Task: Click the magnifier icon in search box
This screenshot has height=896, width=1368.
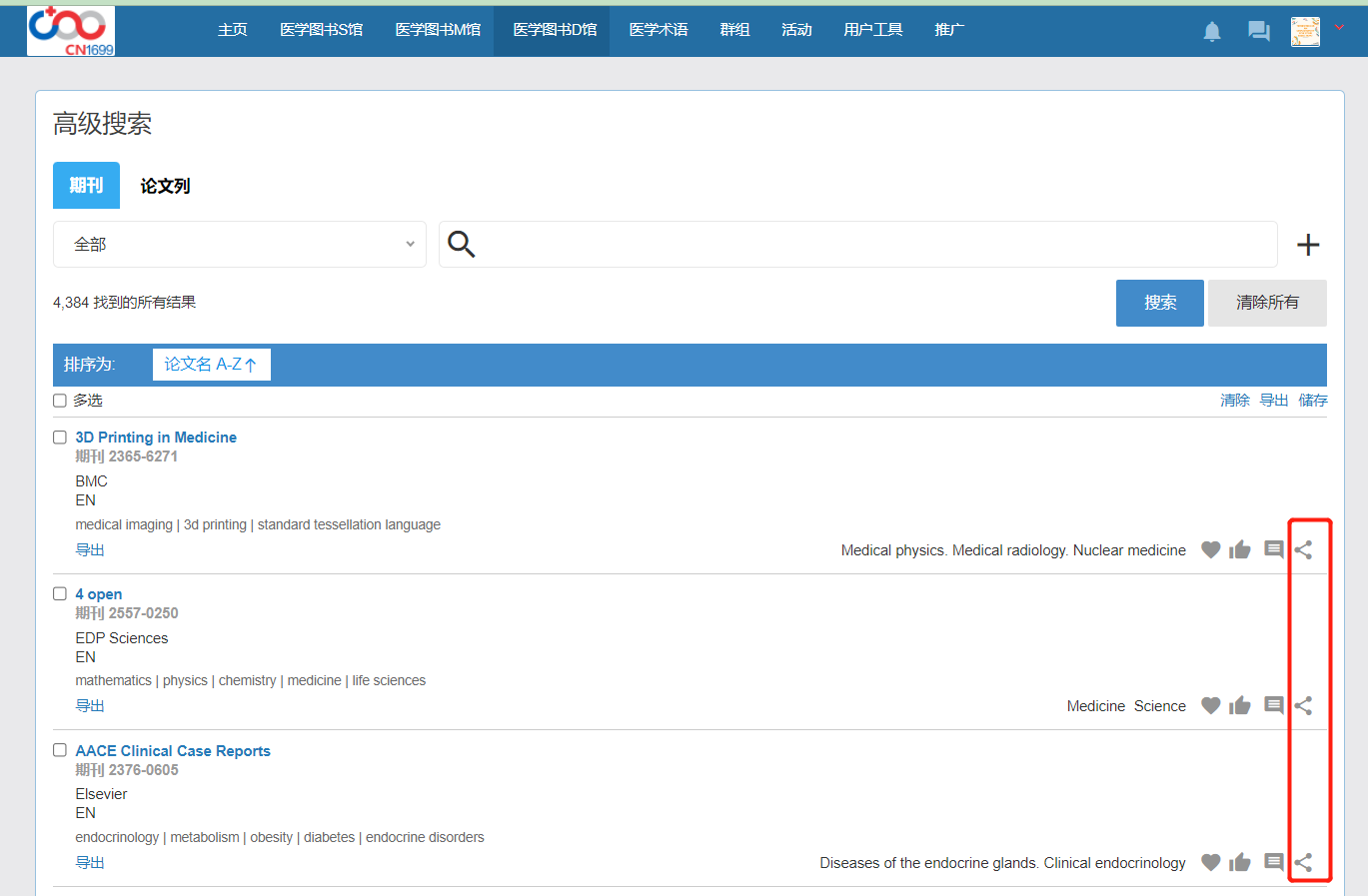Action: [x=461, y=244]
